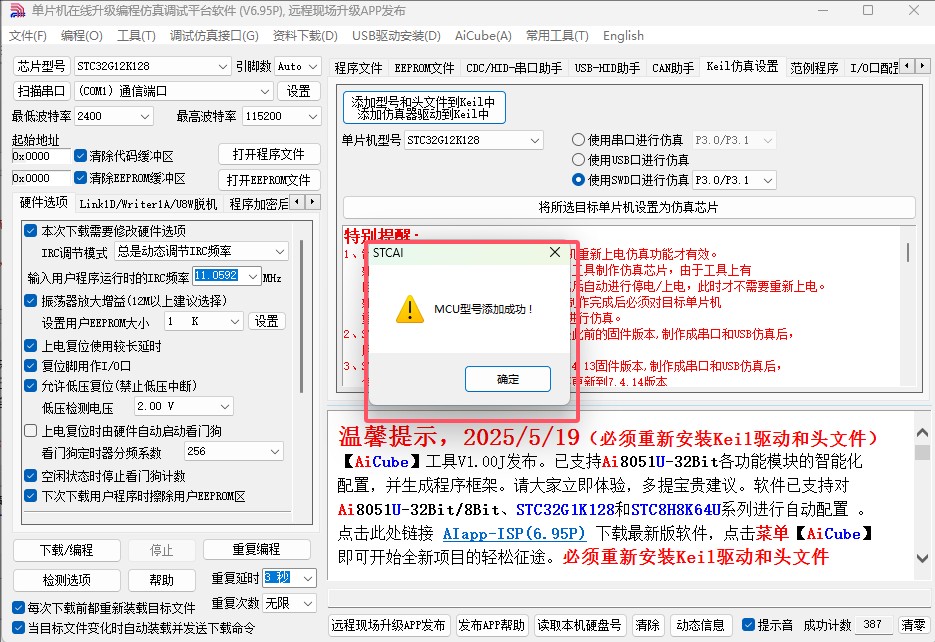Image resolution: width=935 pixels, height=642 pixels.
Task: Expand COM1 通信端口 dropdown
Action: coord(265,91)
